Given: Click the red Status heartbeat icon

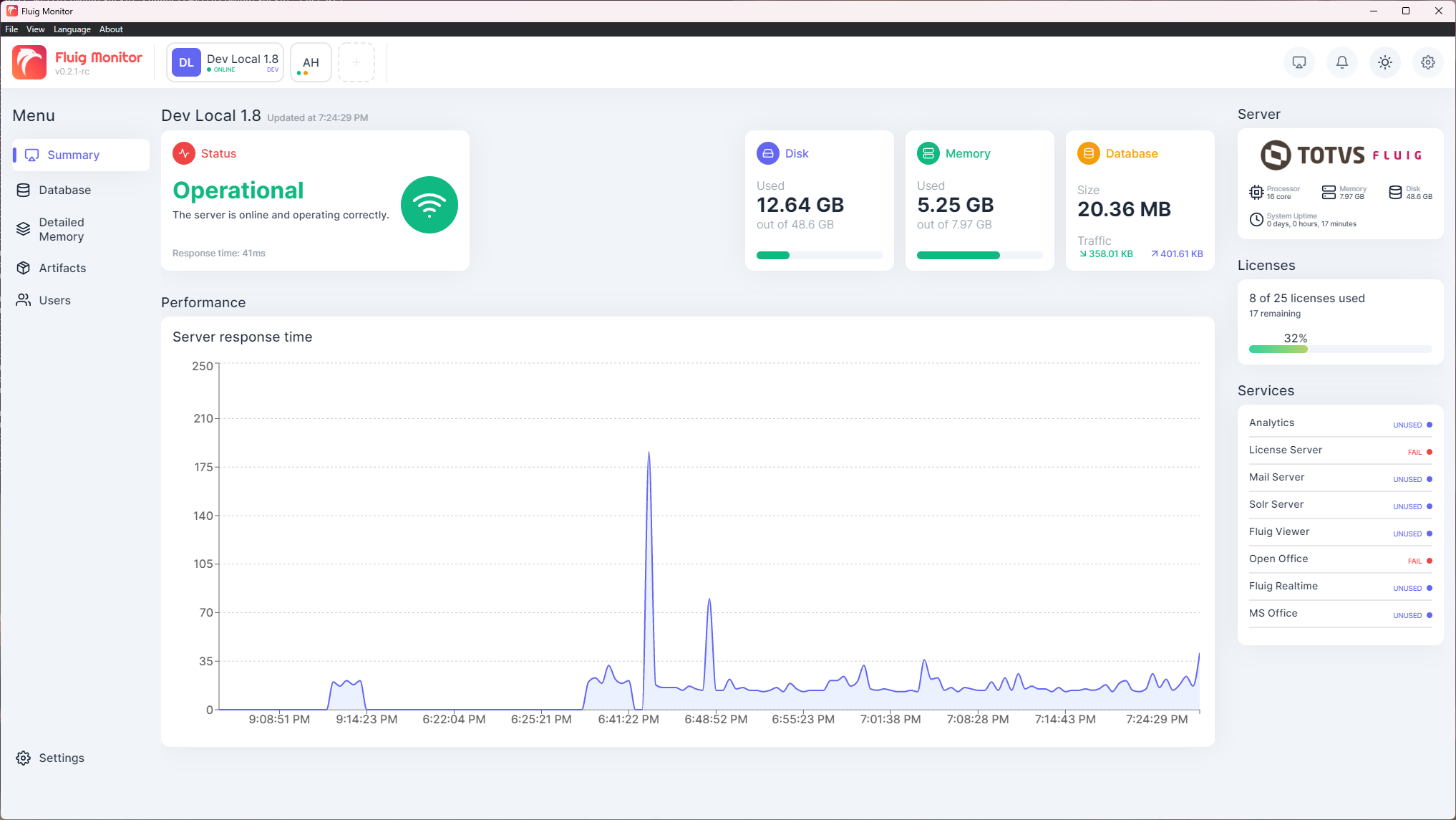Looking at the screenshot, I should tap(184, 153).
